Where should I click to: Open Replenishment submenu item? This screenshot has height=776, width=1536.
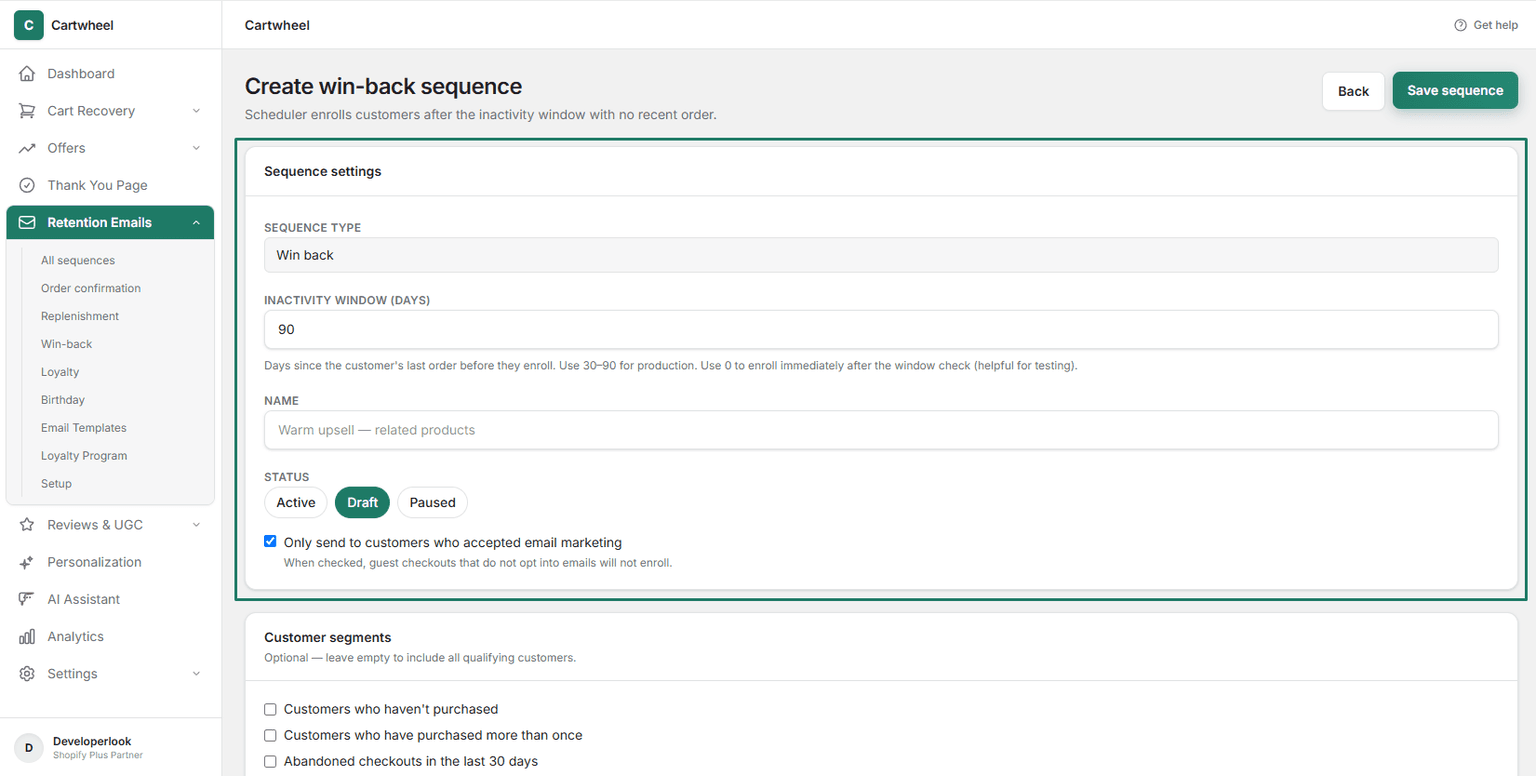pyautogui.click(x=80, y=316)
